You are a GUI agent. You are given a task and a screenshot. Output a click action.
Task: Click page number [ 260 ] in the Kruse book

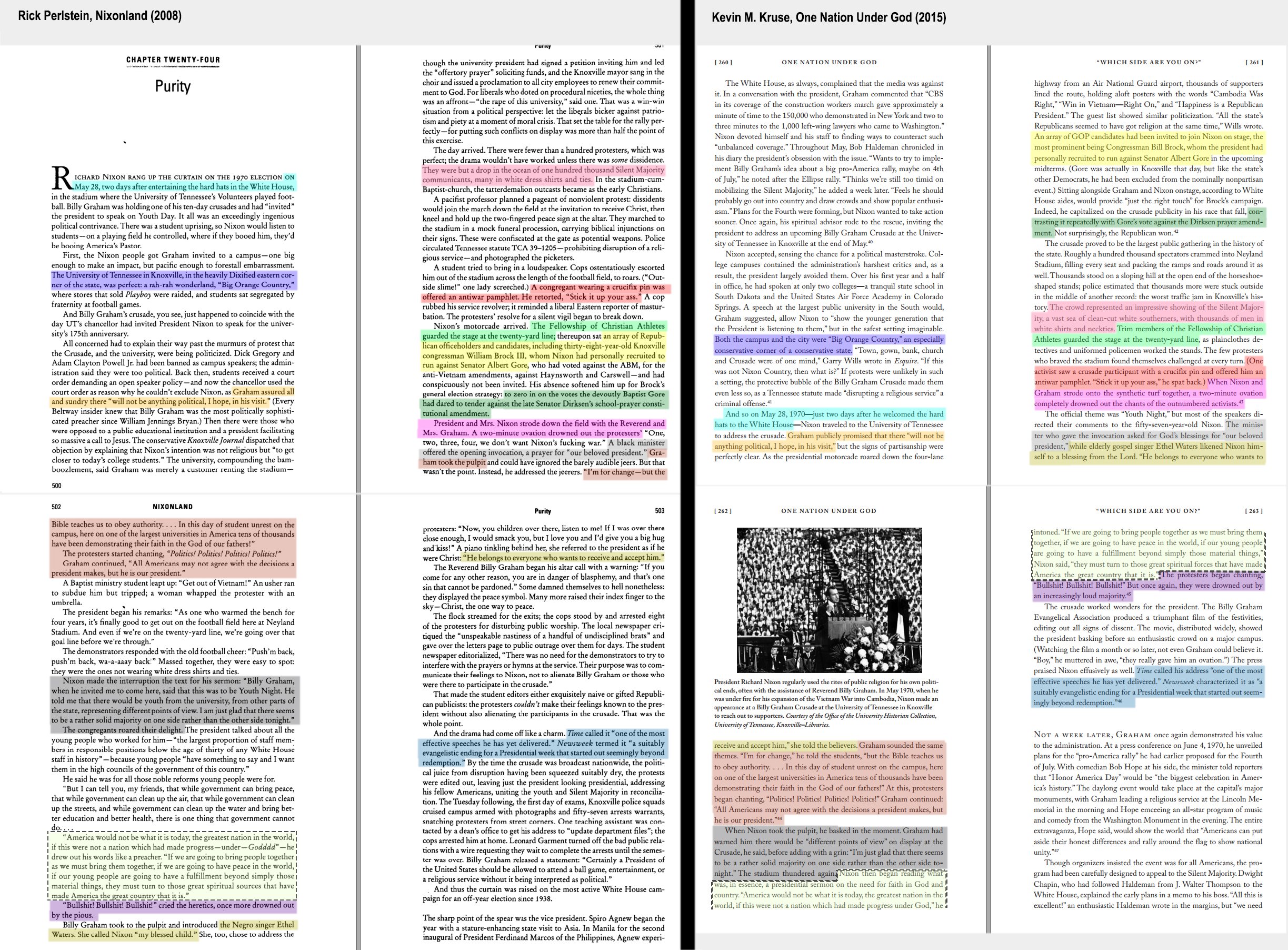click(723, 62)
